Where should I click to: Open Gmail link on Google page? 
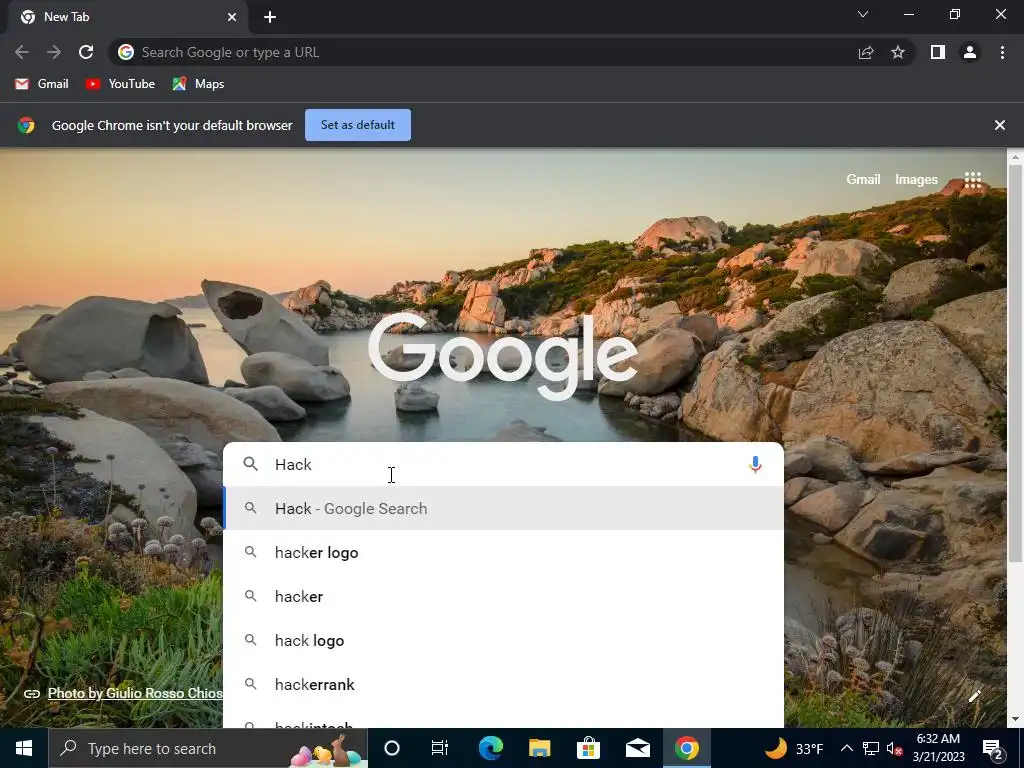click(x=863, y=180)
